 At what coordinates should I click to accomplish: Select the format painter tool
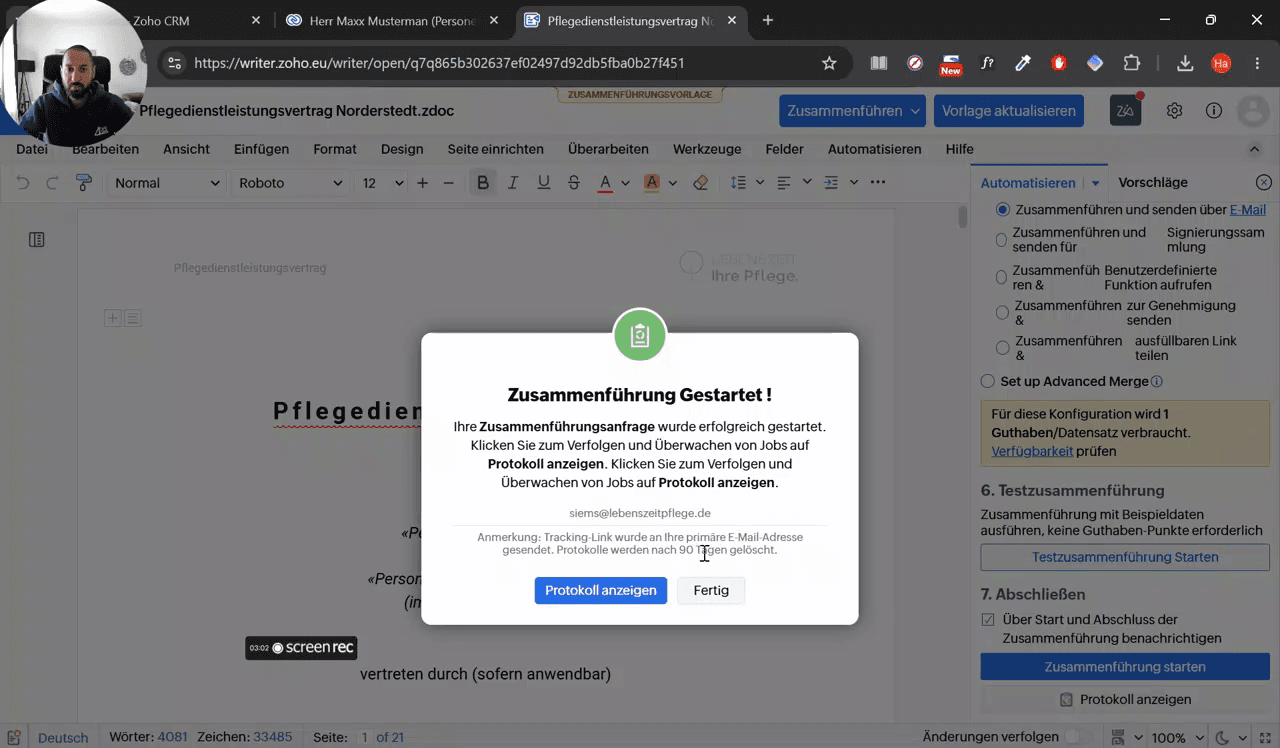click(84, 183)
